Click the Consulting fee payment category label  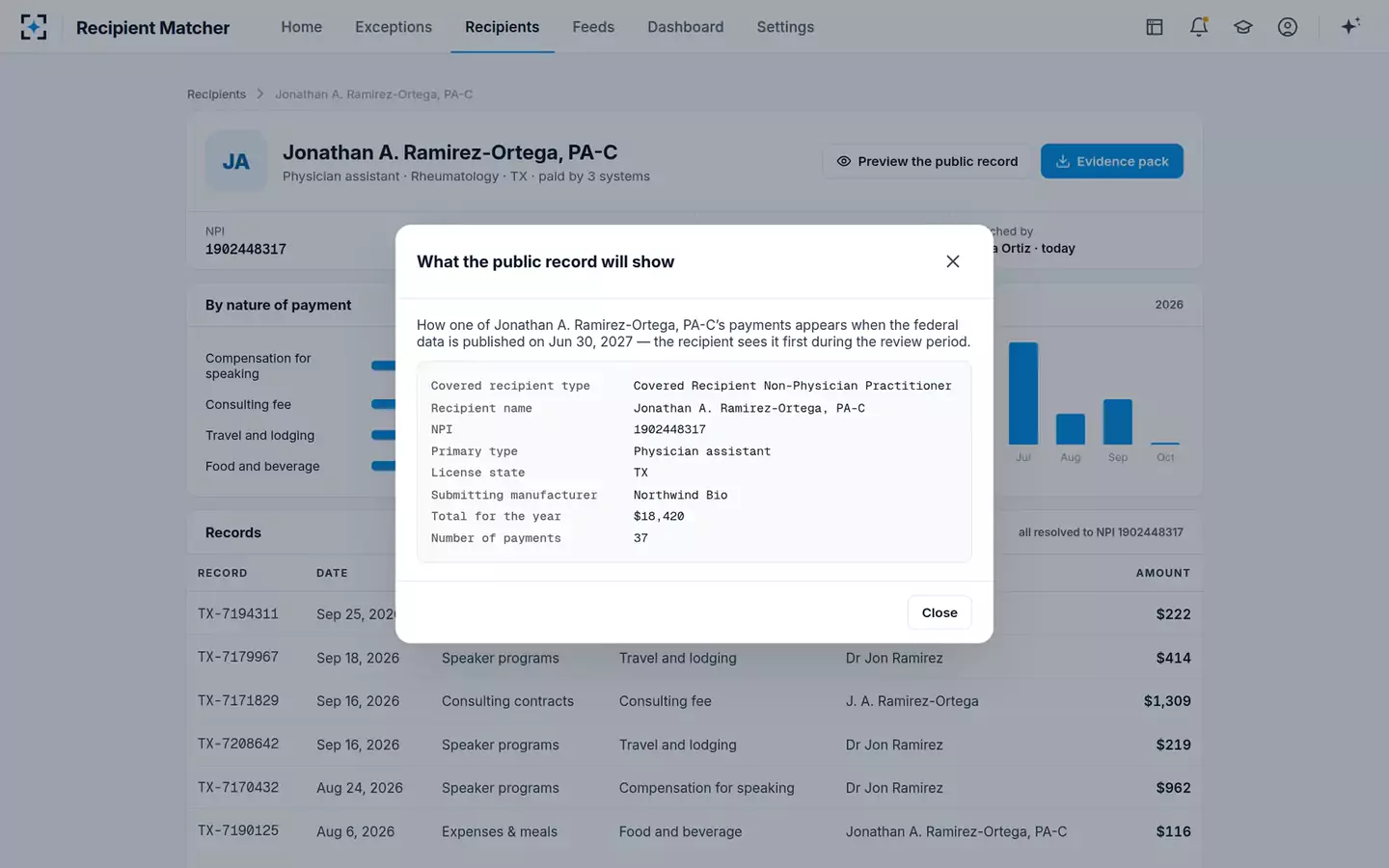(248, 405)
